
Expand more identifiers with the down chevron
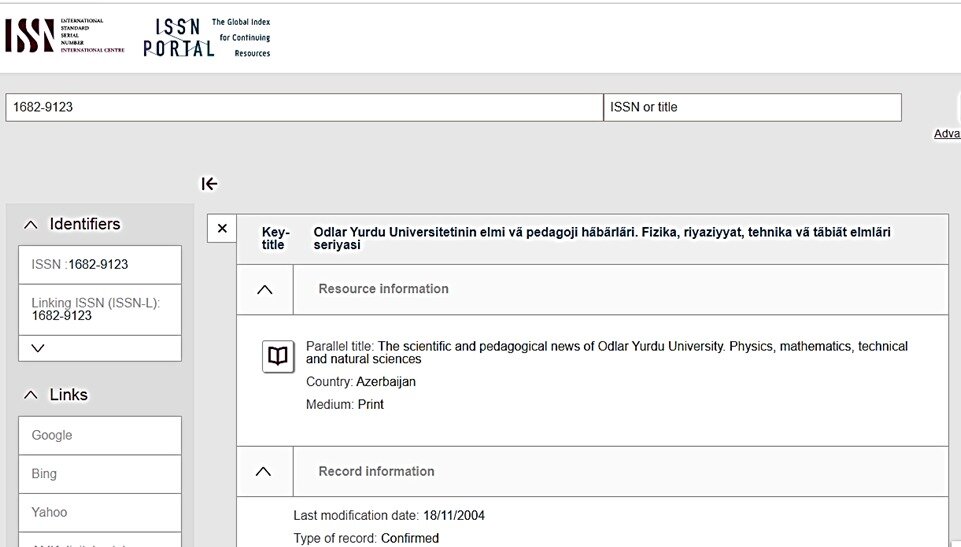pos(38,348)
